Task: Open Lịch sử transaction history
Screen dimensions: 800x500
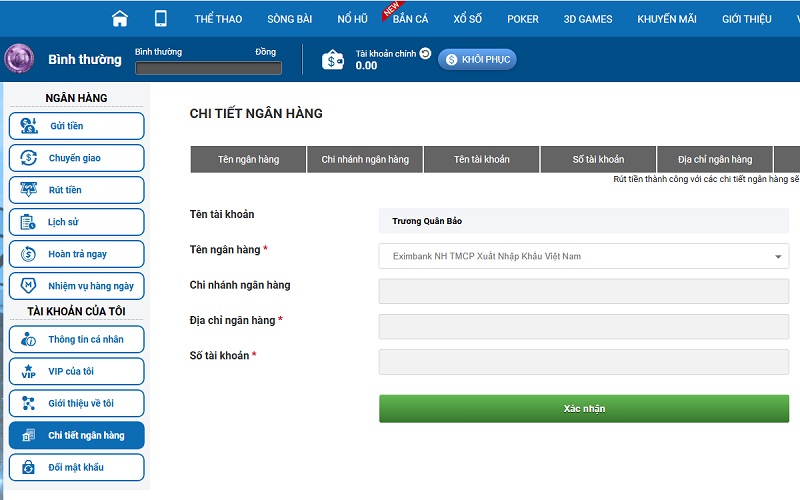Action: (77, 222)
